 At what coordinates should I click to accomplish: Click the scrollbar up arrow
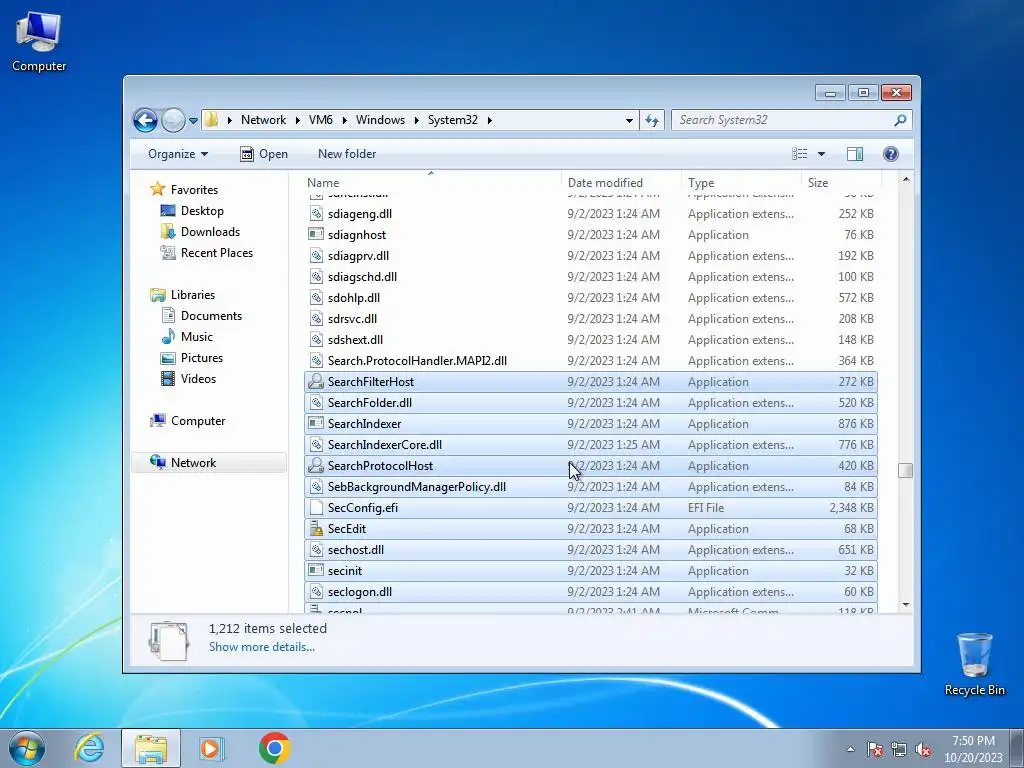click(905, 179)
